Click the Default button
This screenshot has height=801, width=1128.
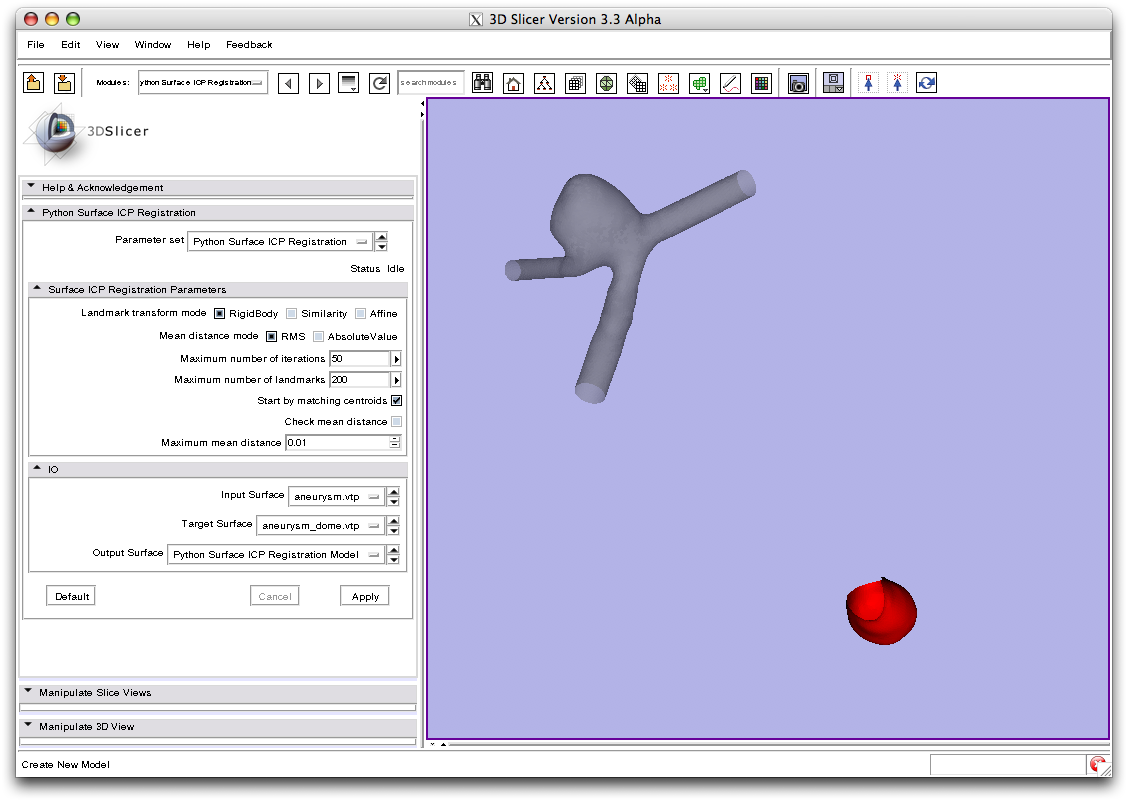pos(72,596)
